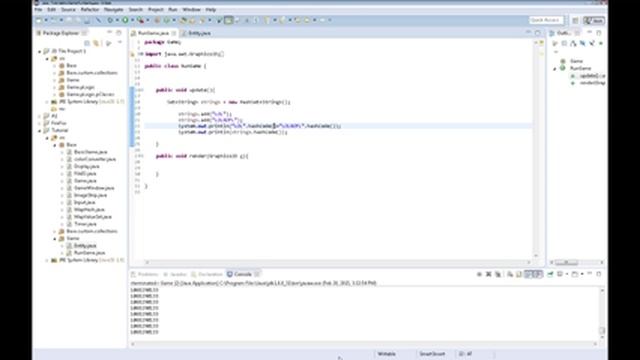Image resolution: width=640 pixels, height=360 pixels.
Task: Select BasicGame.java in Package Explorer
Action: point(90,152)
